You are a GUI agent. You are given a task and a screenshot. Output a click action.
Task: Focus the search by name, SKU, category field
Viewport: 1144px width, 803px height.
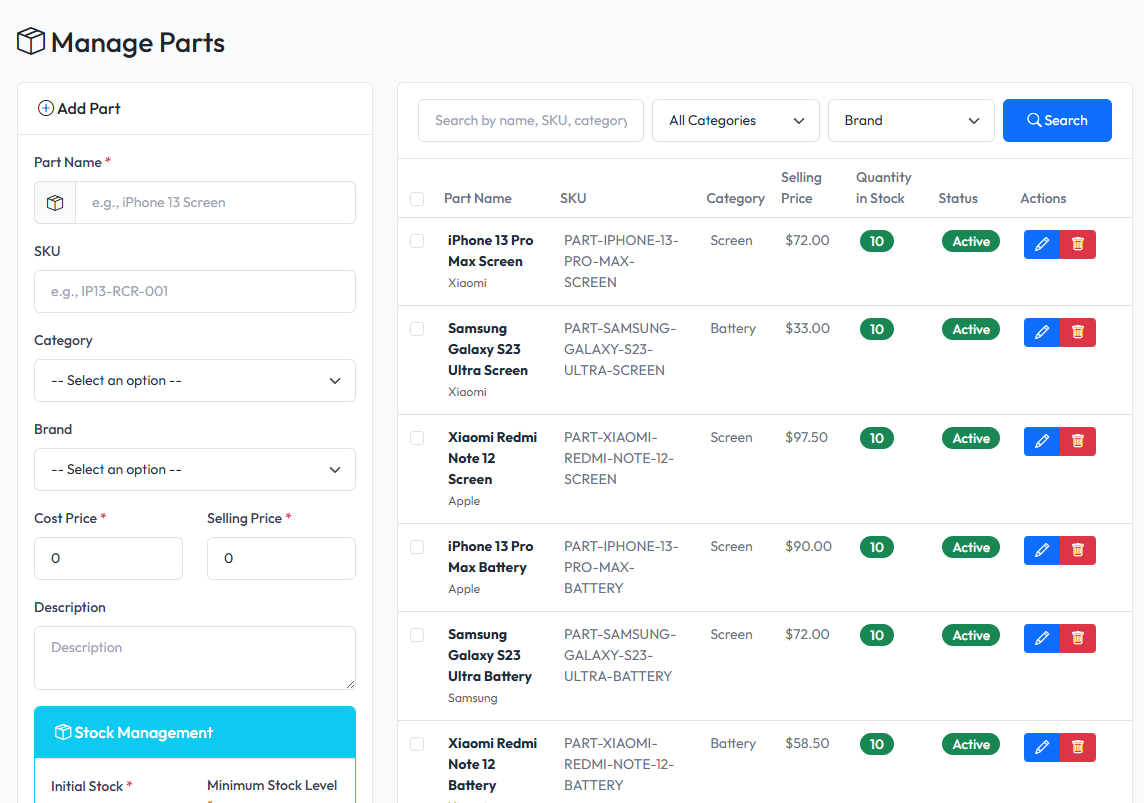click(530, 120)
